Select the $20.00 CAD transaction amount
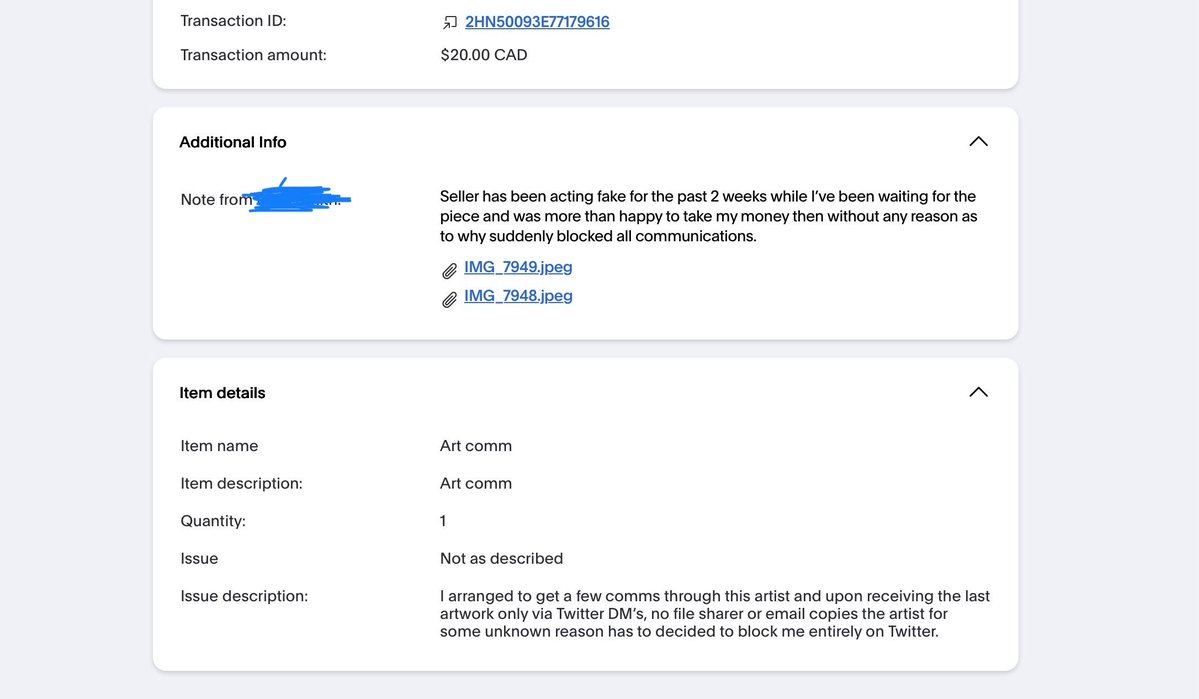The image size is (1199, 699). tap(483, 55)
